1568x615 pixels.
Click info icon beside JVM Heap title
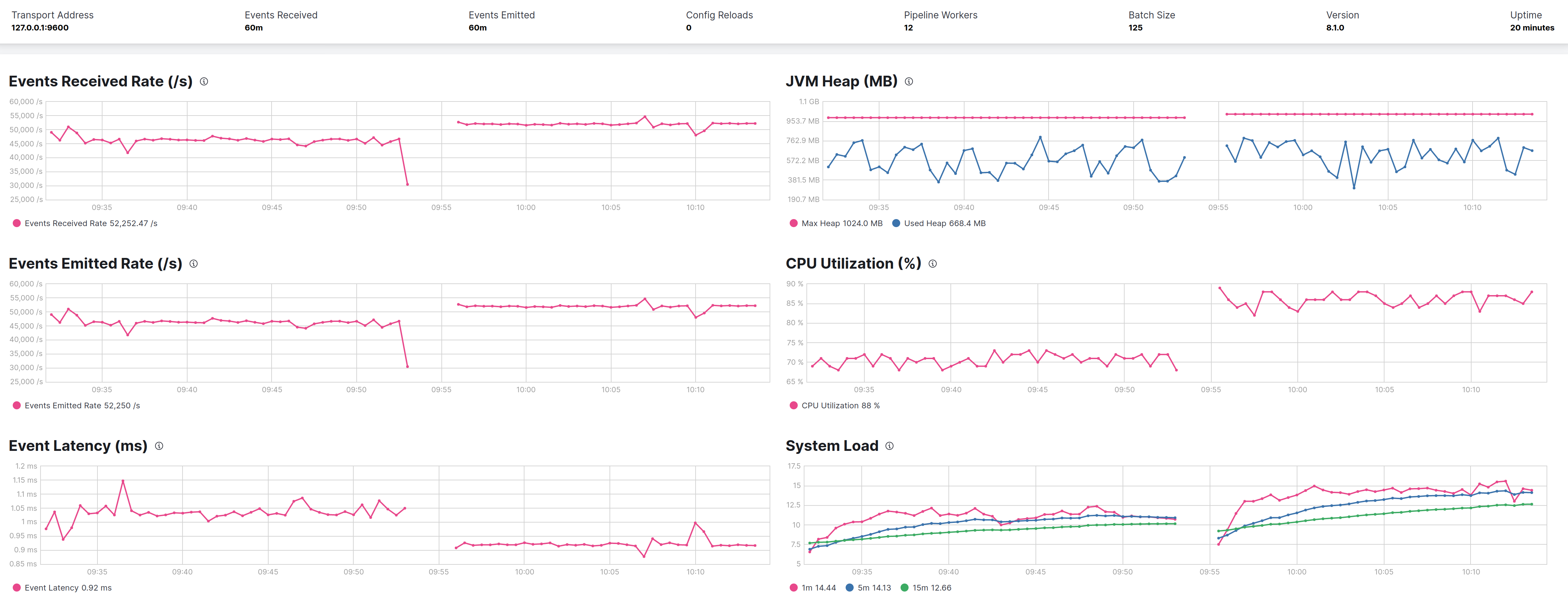point(909,82)
